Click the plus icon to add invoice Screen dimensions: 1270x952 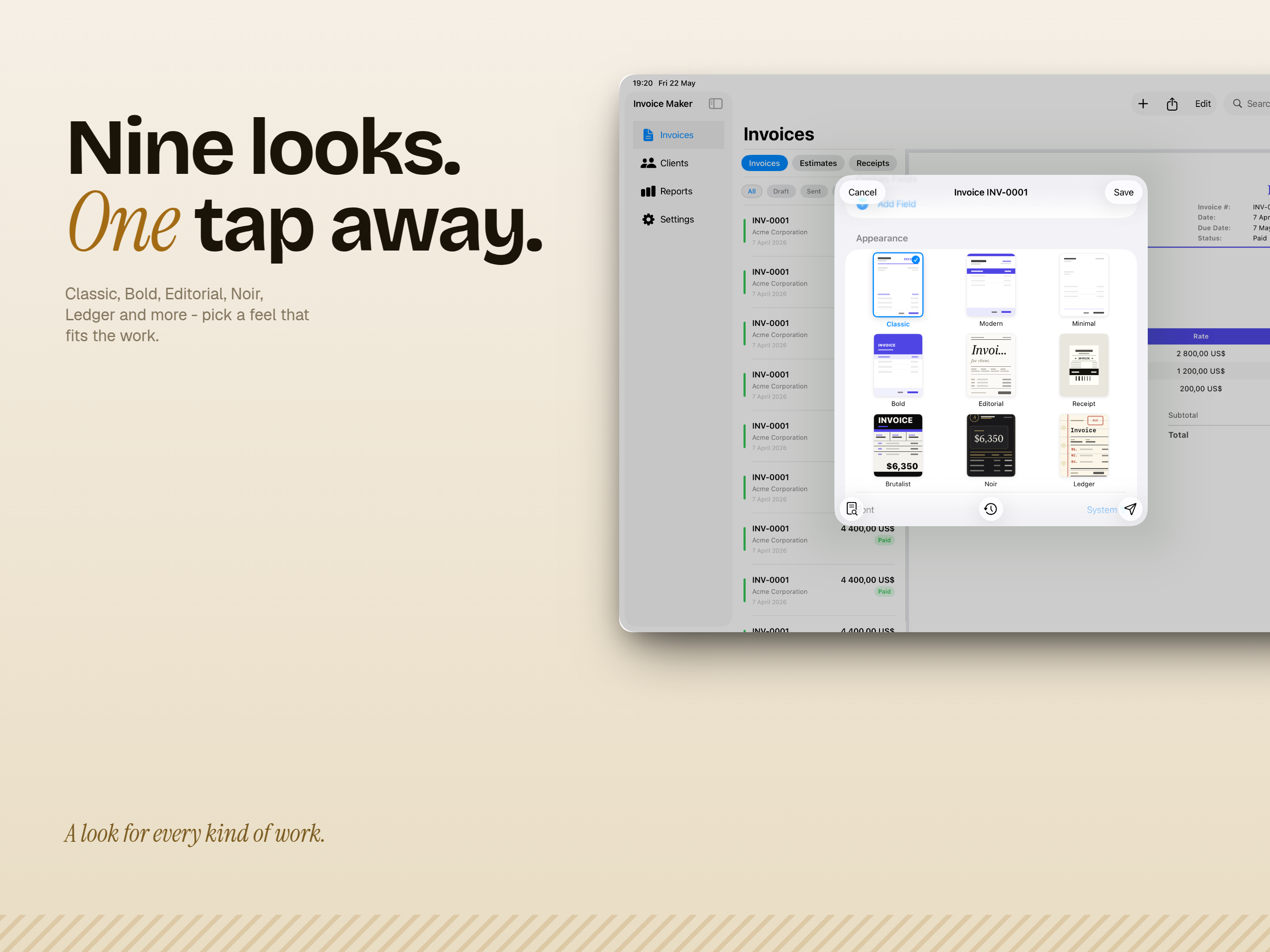[1143, 104]
